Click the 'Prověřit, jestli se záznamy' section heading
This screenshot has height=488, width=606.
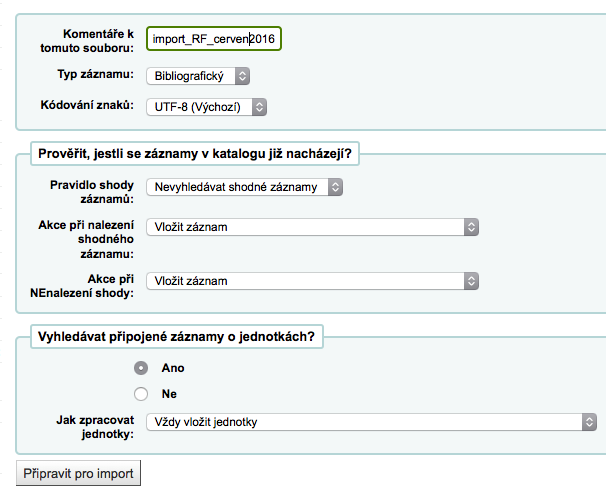198,153
